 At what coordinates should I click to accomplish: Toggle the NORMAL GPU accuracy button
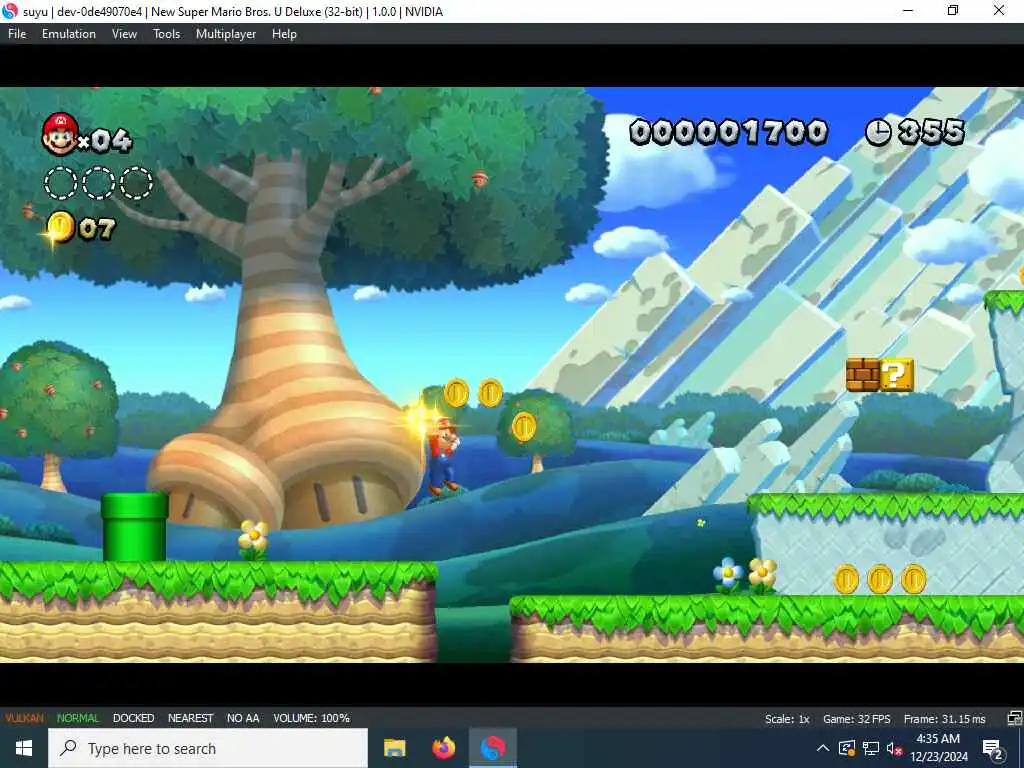[78, 718]
